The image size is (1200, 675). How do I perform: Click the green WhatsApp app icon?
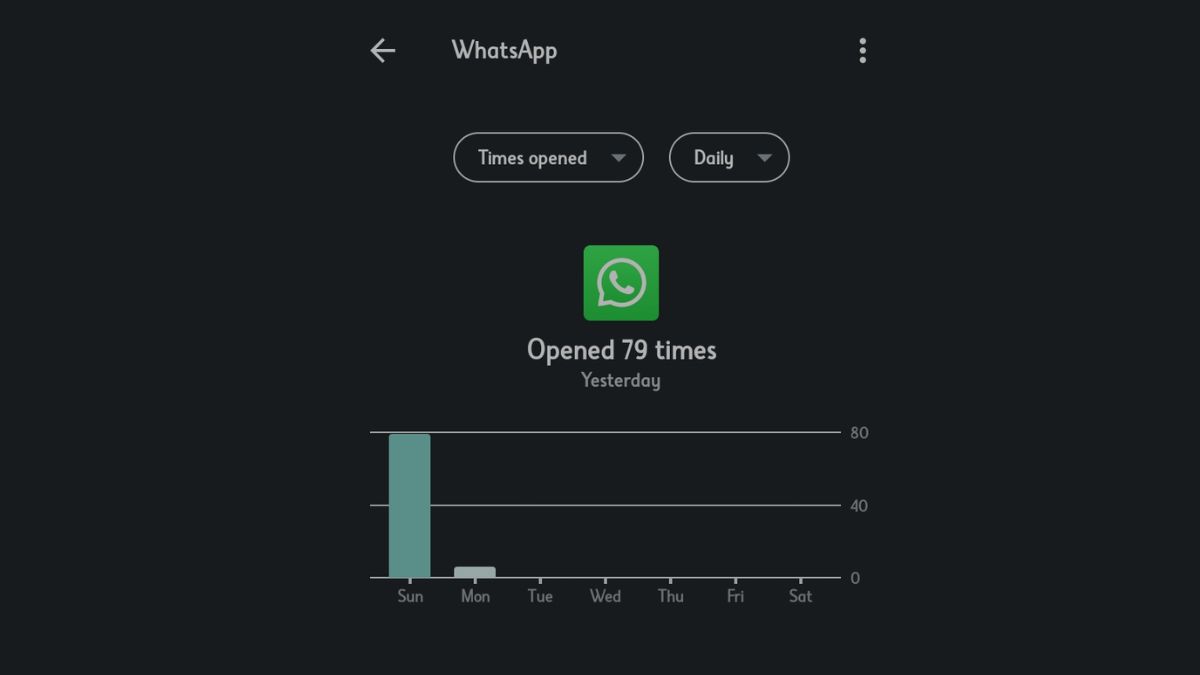tap(621, 283)
